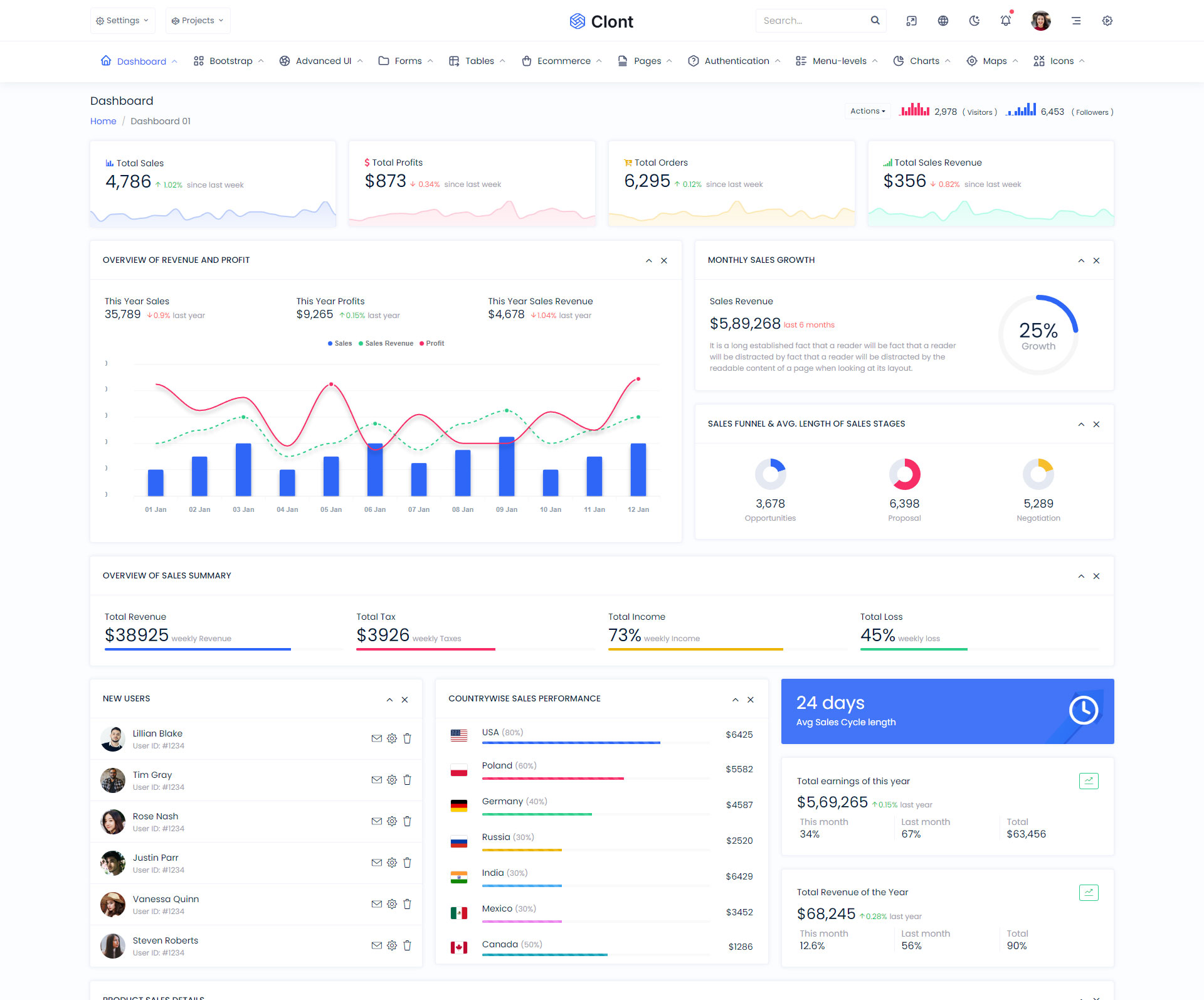Open the Charts menu
Image resolution: width=1204 pixels, height=1000 pixels.
click(924, 61)
